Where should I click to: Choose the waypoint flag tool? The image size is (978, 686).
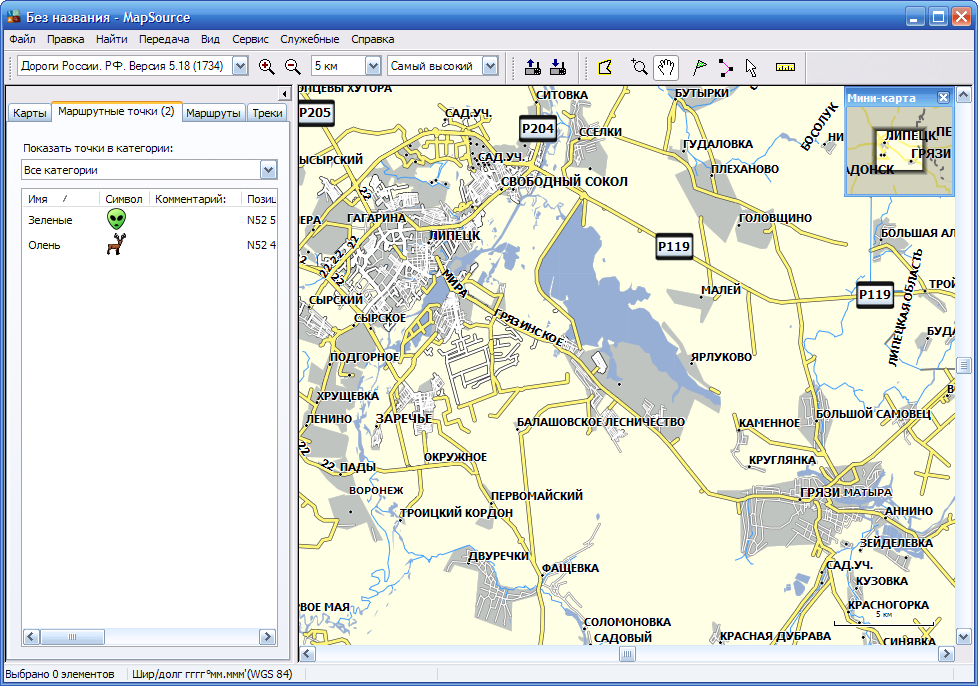[x=700, y=67]
